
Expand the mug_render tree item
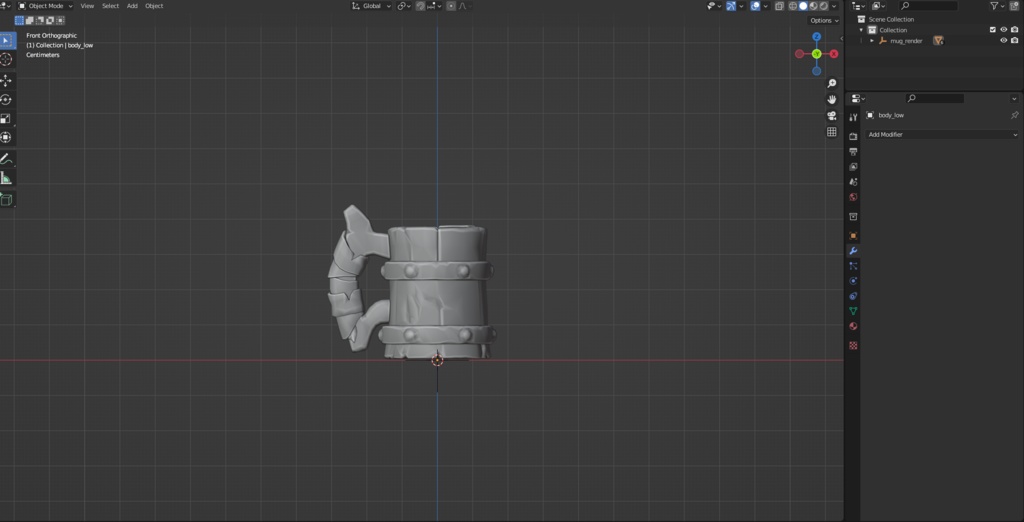coord(872,41)
